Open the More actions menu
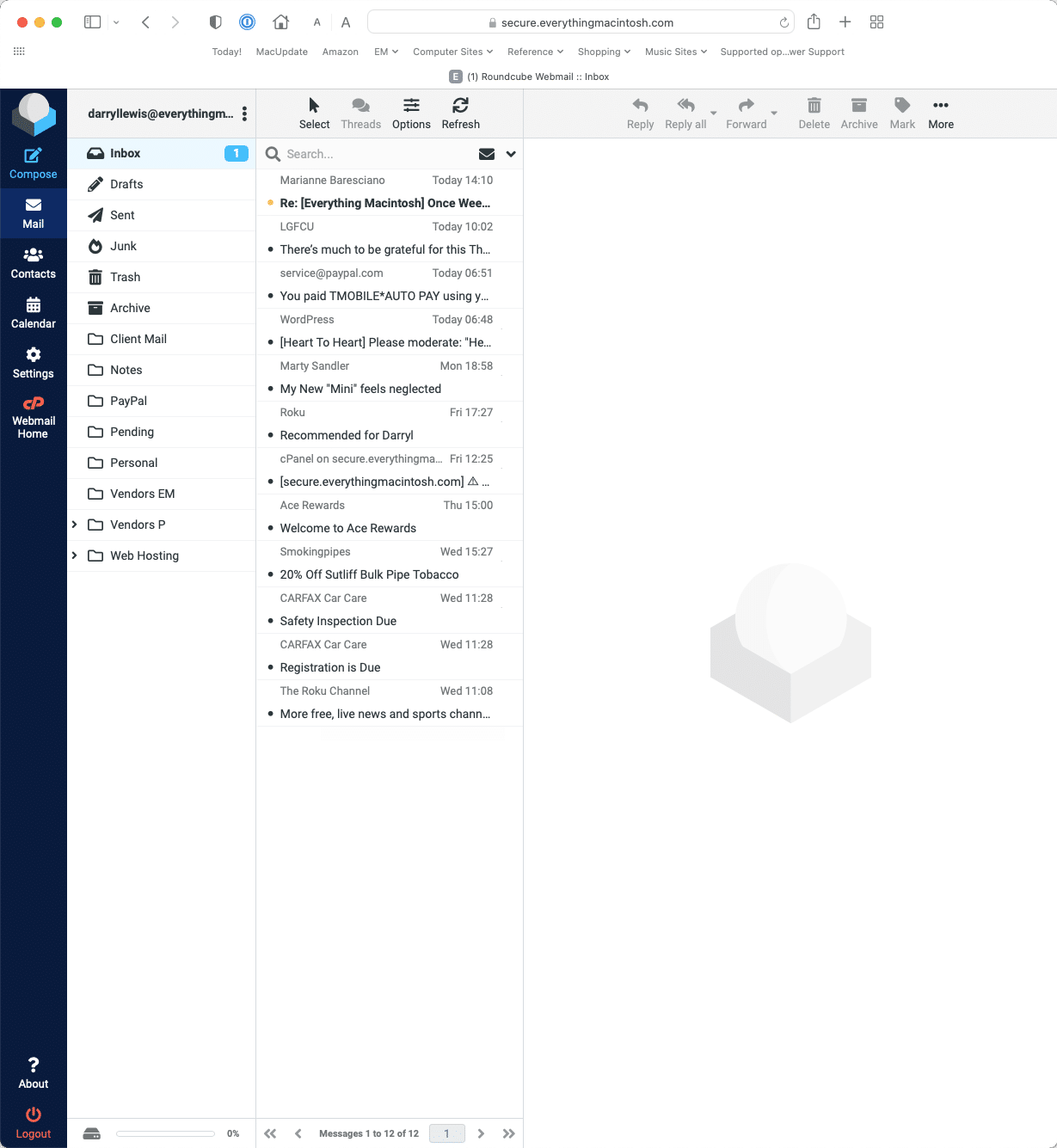 tap(941, 114)
